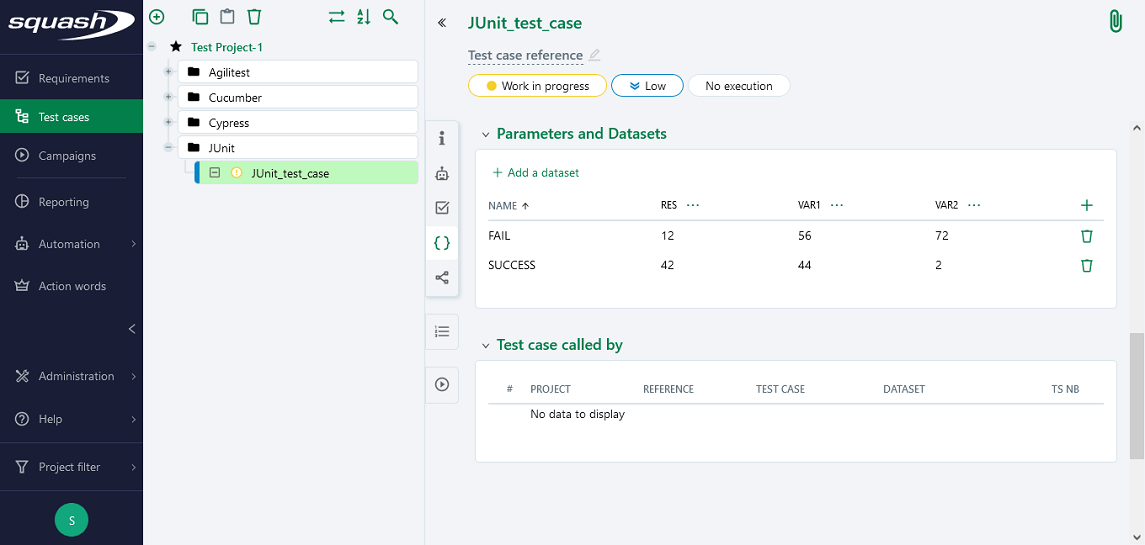Open the automation robot side tab

tap(442, 173)
